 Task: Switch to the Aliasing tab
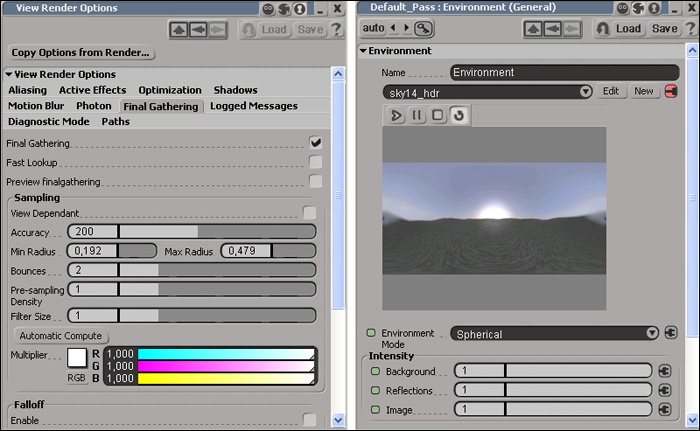click(x=27, y=90)
